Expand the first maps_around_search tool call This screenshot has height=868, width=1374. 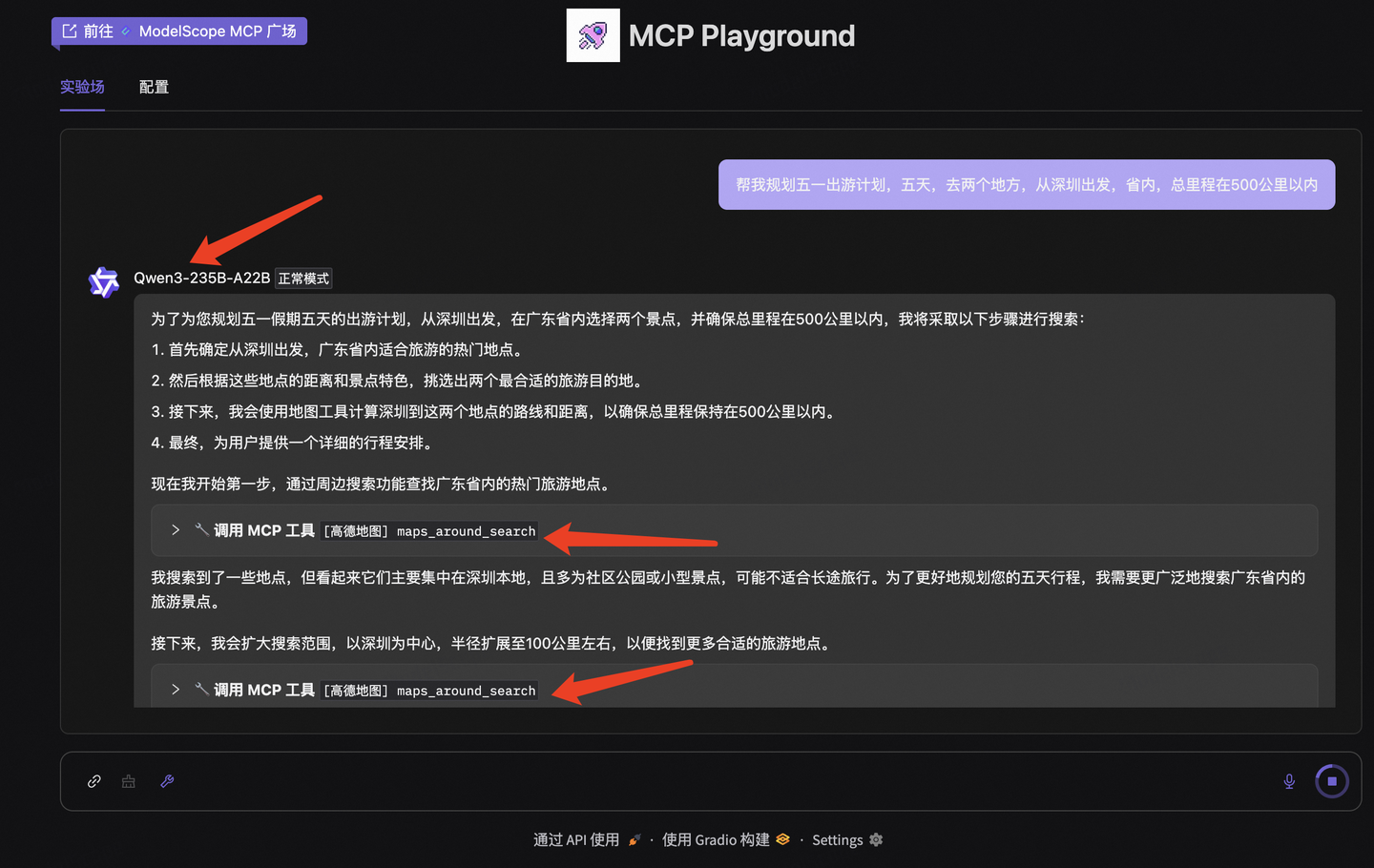tap(176, 530)
